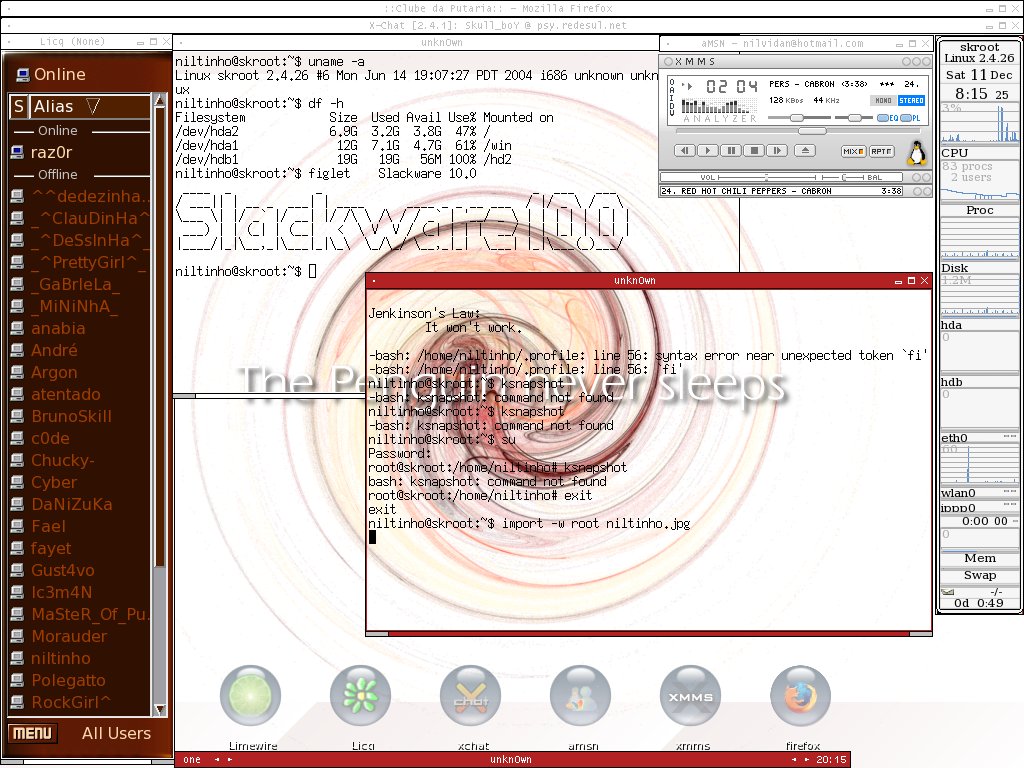The height and width of the screenshot is (768, 1024).
Task: Open the All Users group selector
Action: 116,733
